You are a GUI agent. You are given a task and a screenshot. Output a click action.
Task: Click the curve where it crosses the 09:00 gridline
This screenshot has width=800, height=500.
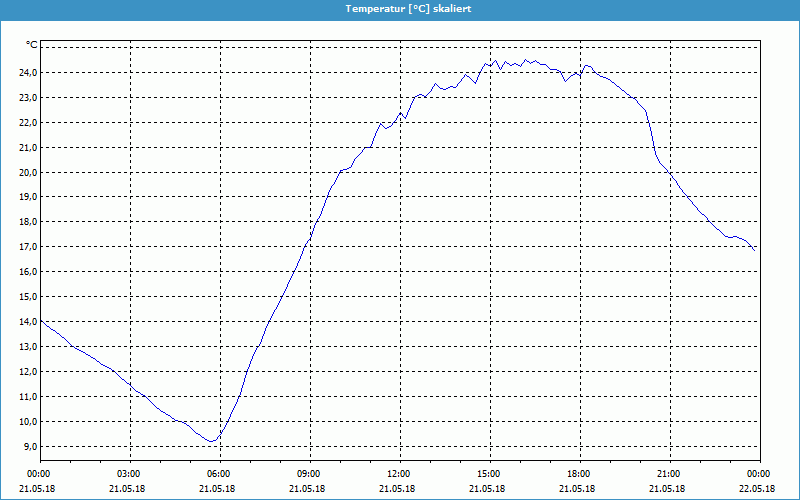pos(310,237)
